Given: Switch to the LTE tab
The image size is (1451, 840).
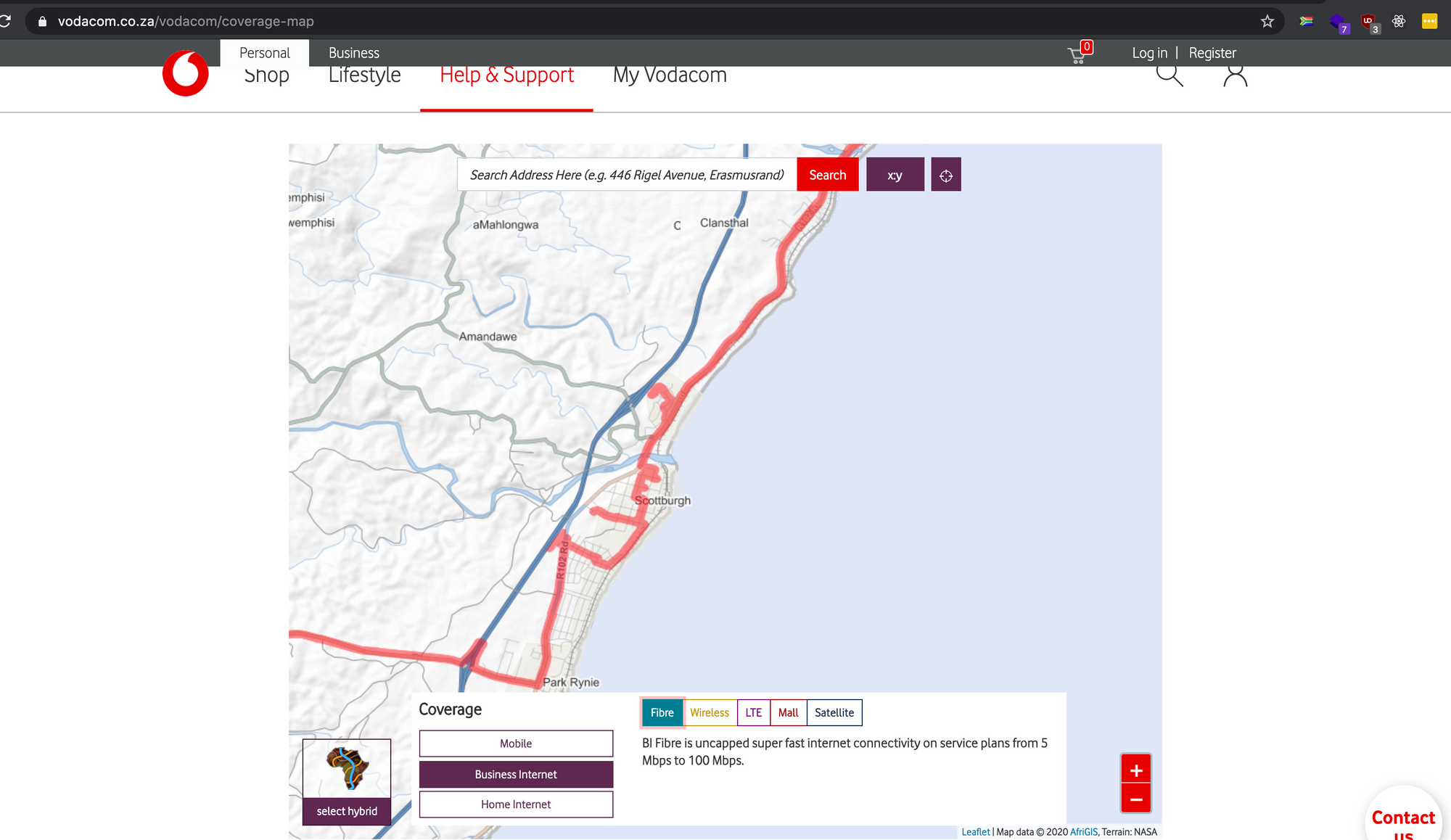Looking at the screenshot, I should 754,713.
